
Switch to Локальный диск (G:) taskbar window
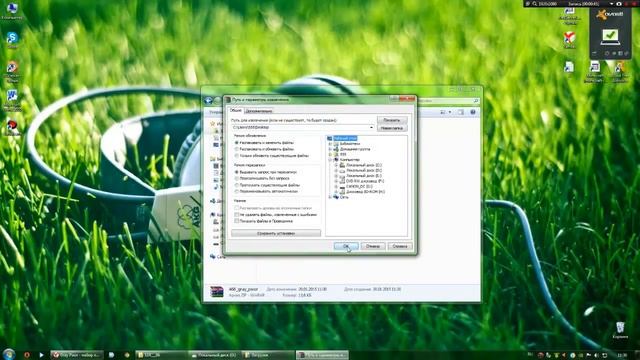pos(214,355)
